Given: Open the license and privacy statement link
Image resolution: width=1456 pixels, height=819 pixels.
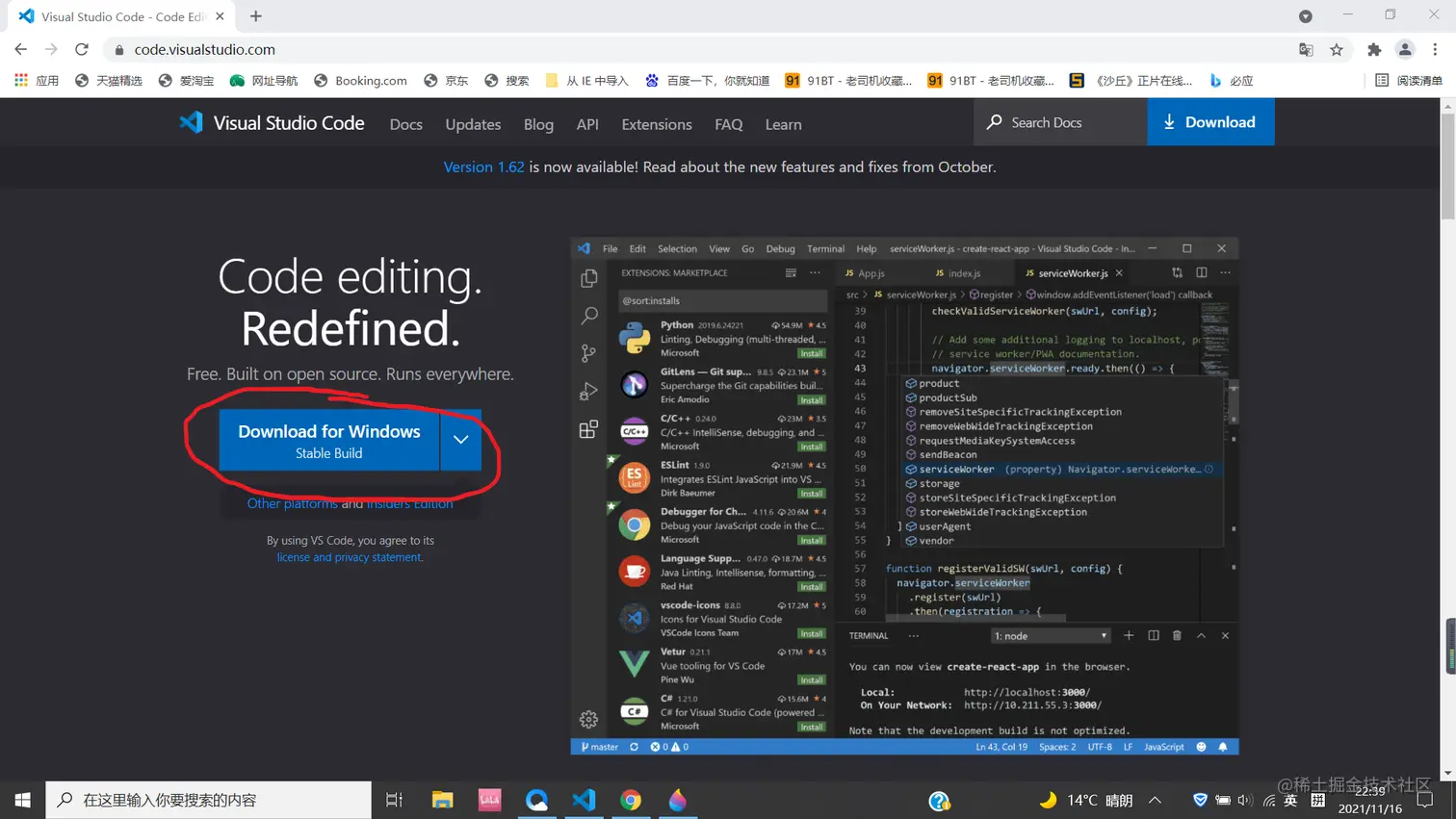Looking at the screenshot, I should pos(350,557).
